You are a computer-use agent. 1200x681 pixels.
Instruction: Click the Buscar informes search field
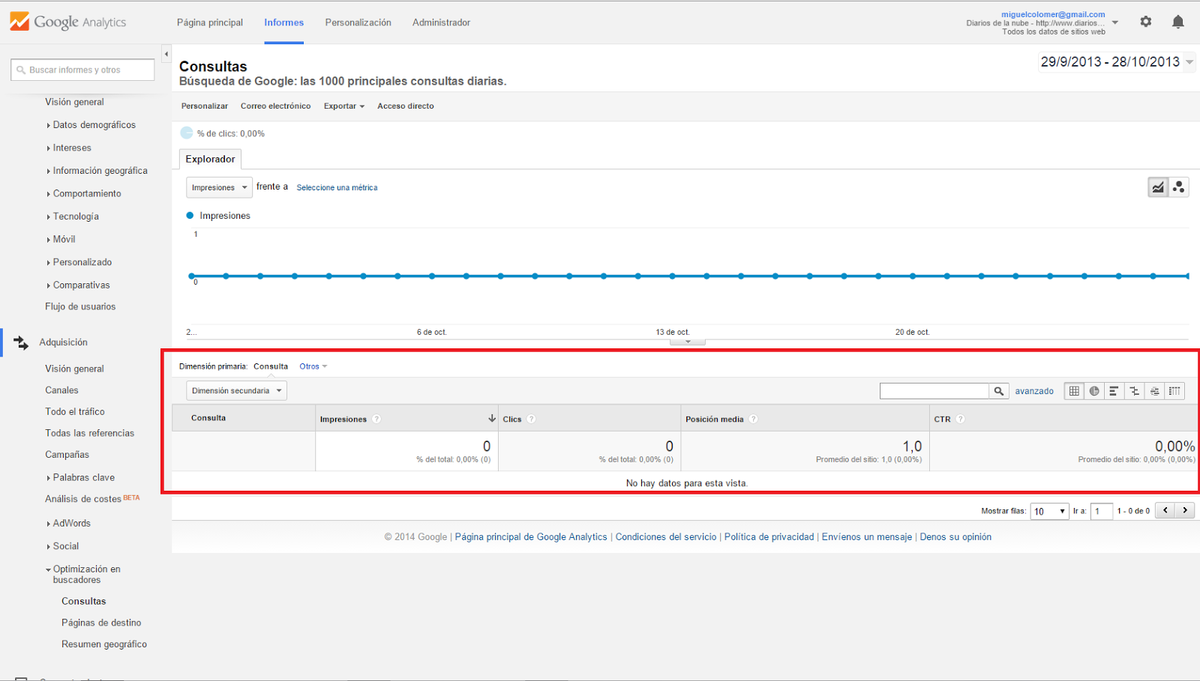pyautogui.click(x=83, y=70)
